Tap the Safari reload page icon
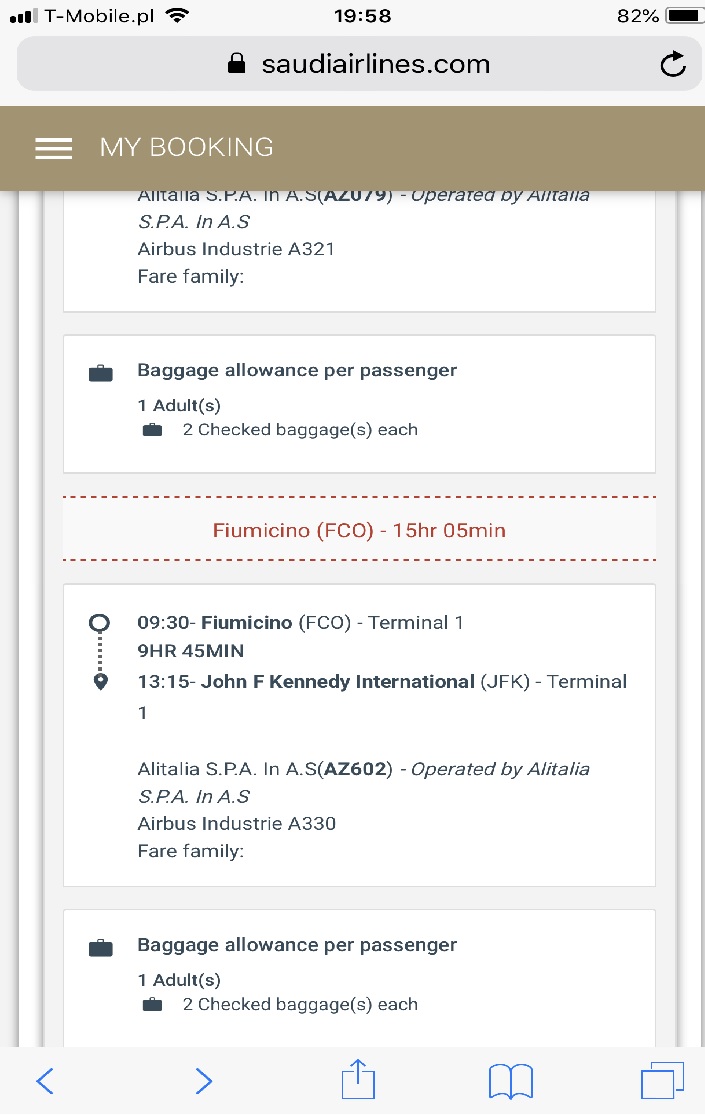Screen dimensions: 705x1115 point(672,64)
